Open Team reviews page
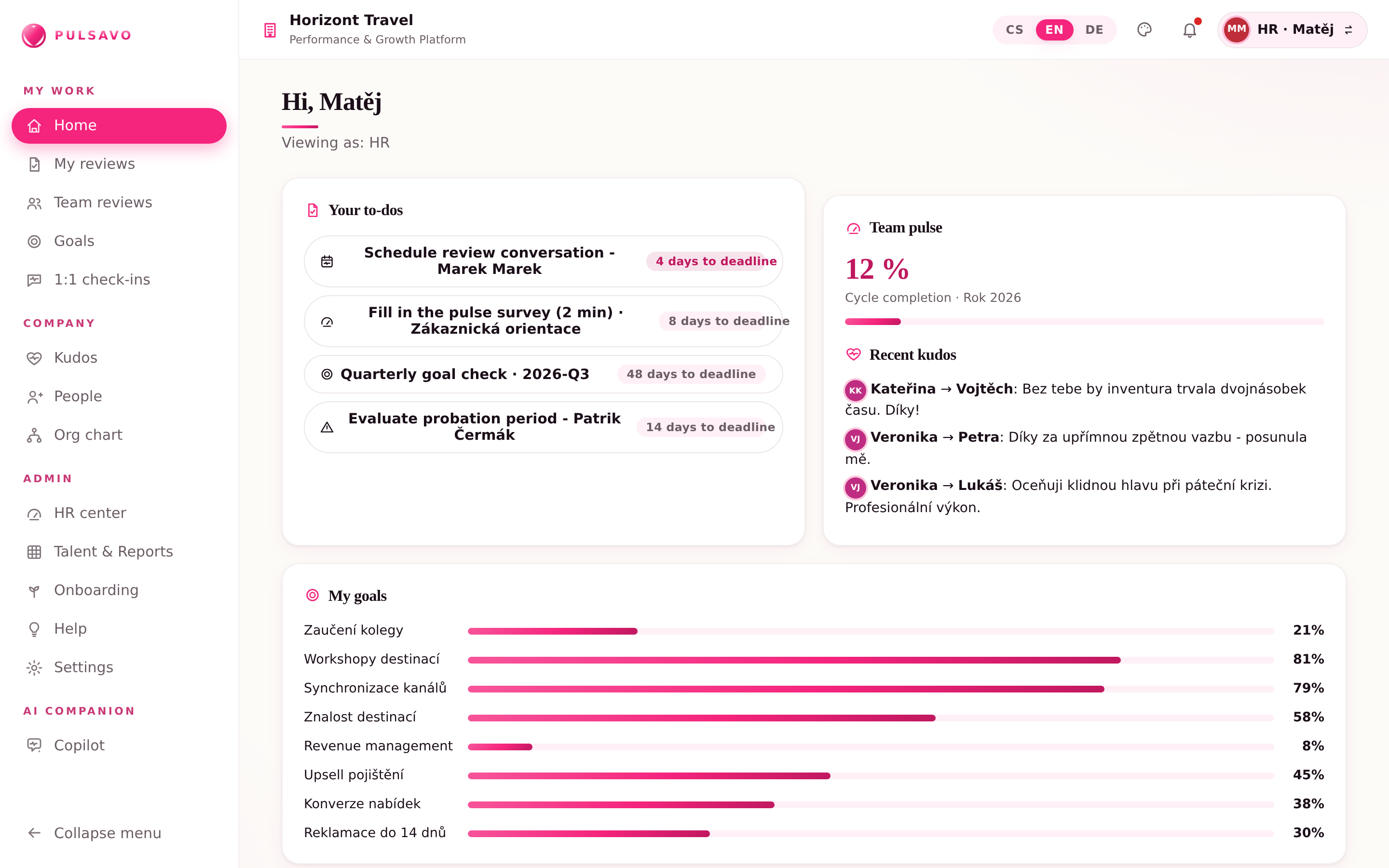The image size is (1389, 868). coord(119,203)
